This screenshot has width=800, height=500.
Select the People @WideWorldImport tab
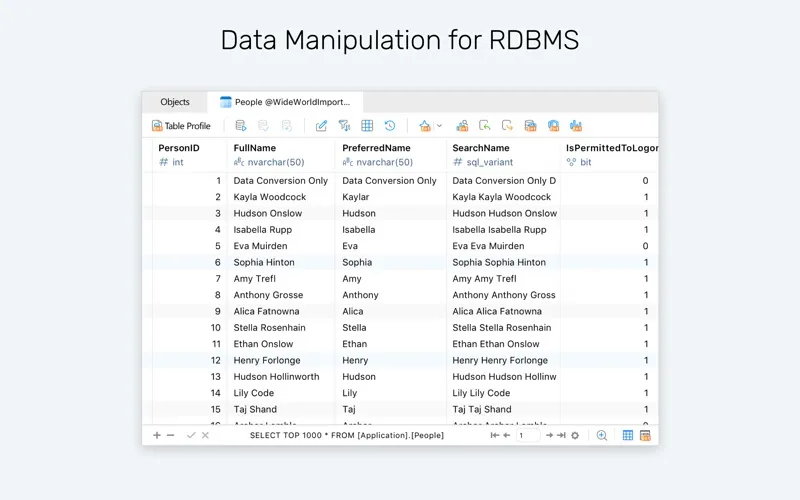point(285,102)
